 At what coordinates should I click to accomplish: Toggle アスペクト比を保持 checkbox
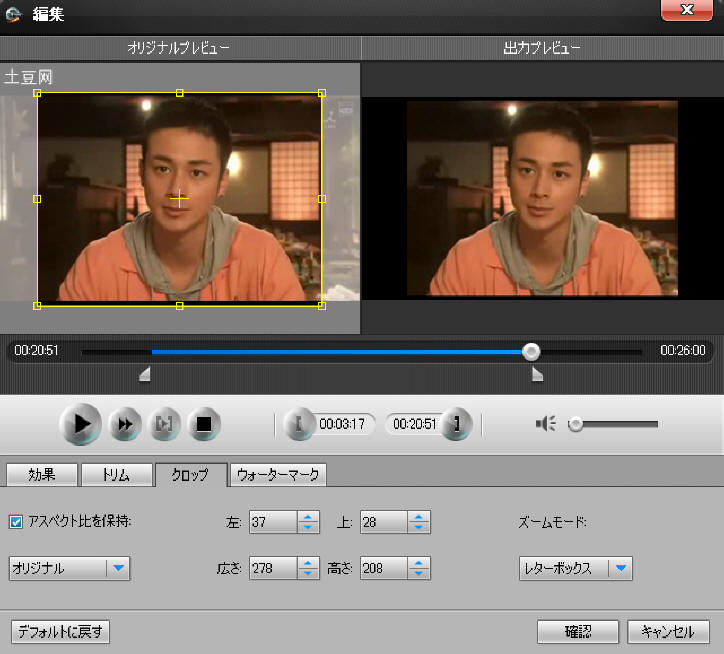(x=16, y=522)
